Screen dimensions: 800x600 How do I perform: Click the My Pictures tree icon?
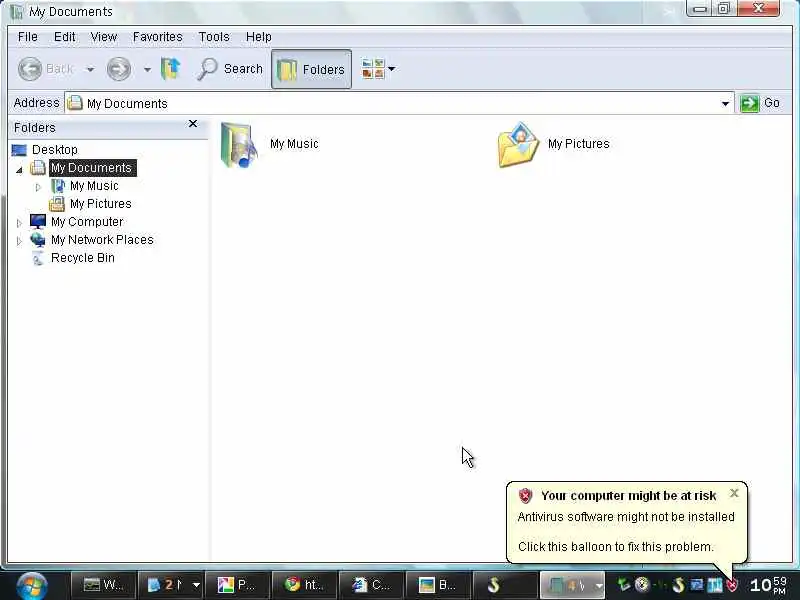(57, 204)
